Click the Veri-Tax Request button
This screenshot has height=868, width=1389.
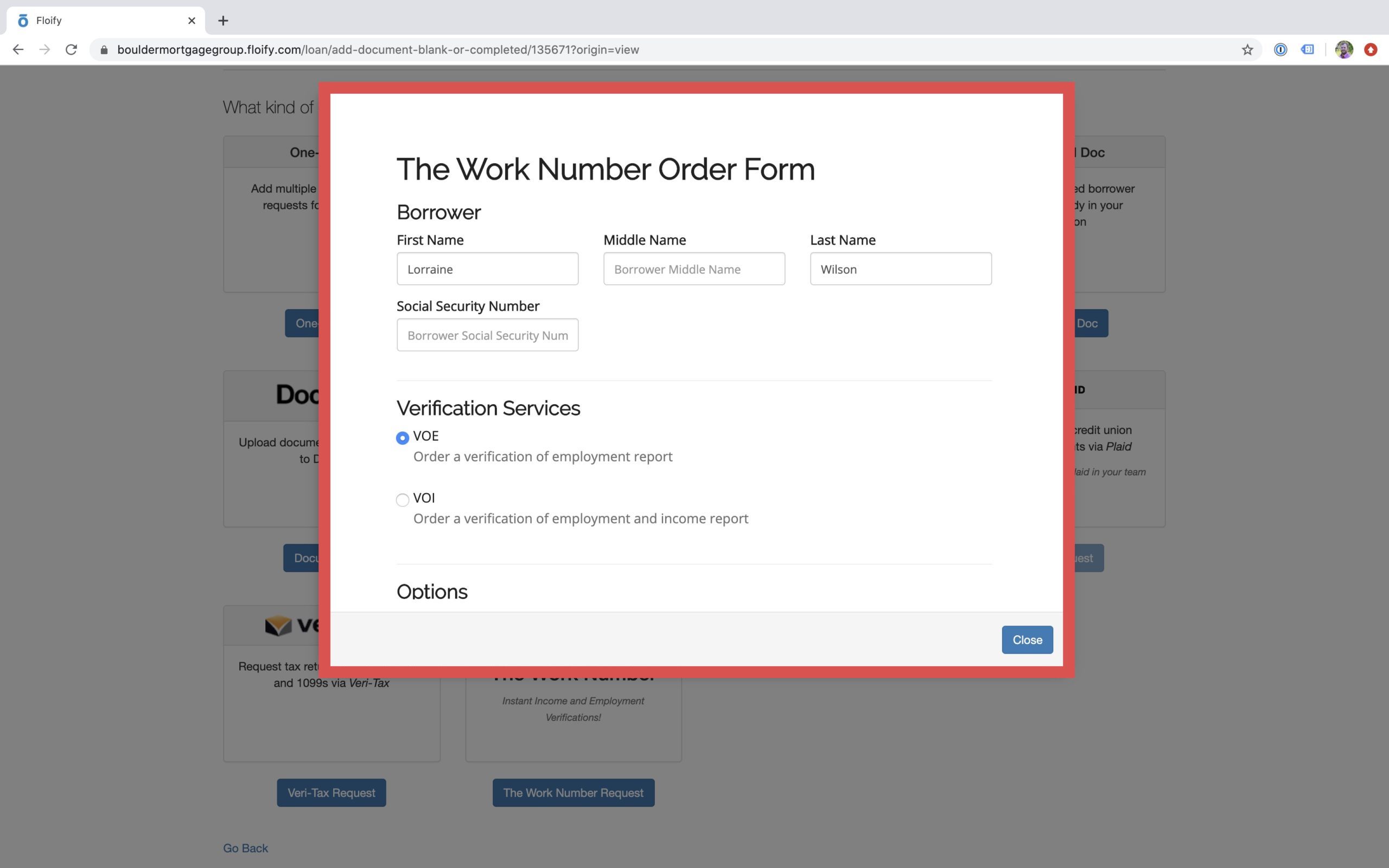(331, 792)
